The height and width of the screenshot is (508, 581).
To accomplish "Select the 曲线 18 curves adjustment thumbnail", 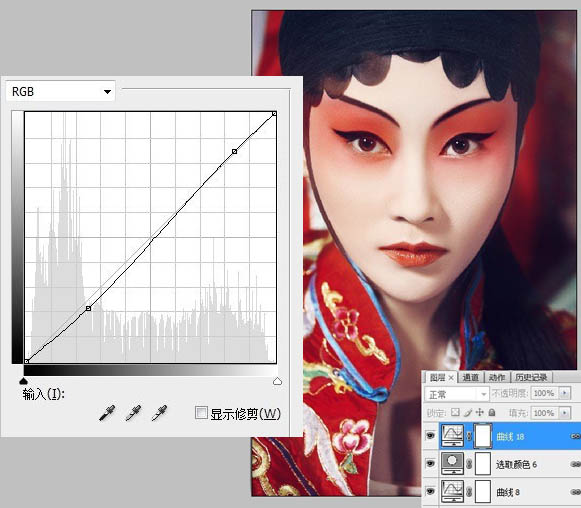I will (452, 436).
